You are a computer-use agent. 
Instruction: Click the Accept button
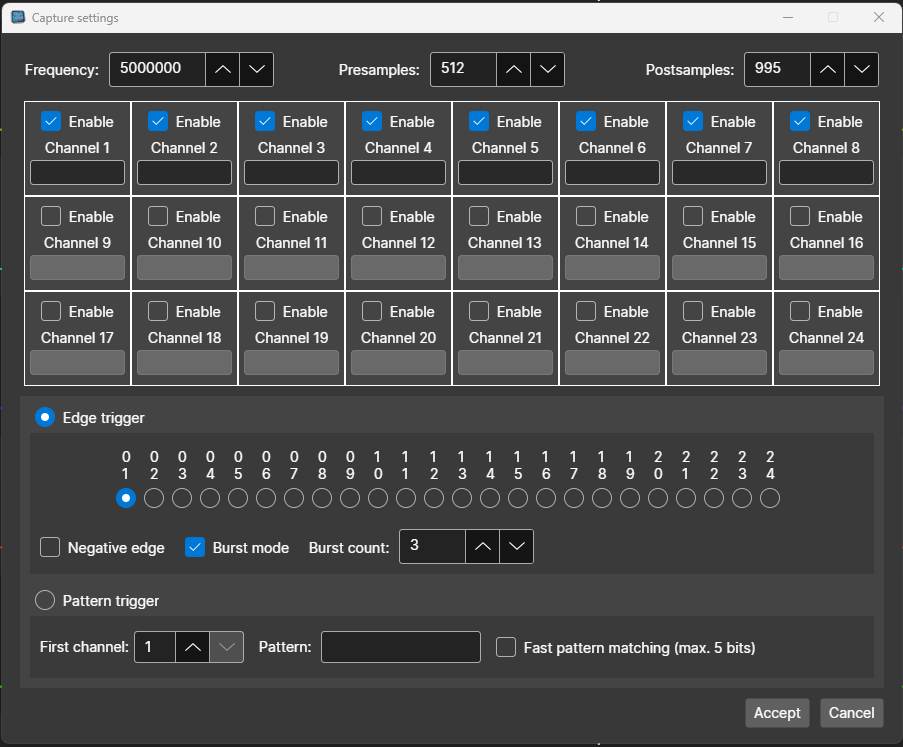777,713
